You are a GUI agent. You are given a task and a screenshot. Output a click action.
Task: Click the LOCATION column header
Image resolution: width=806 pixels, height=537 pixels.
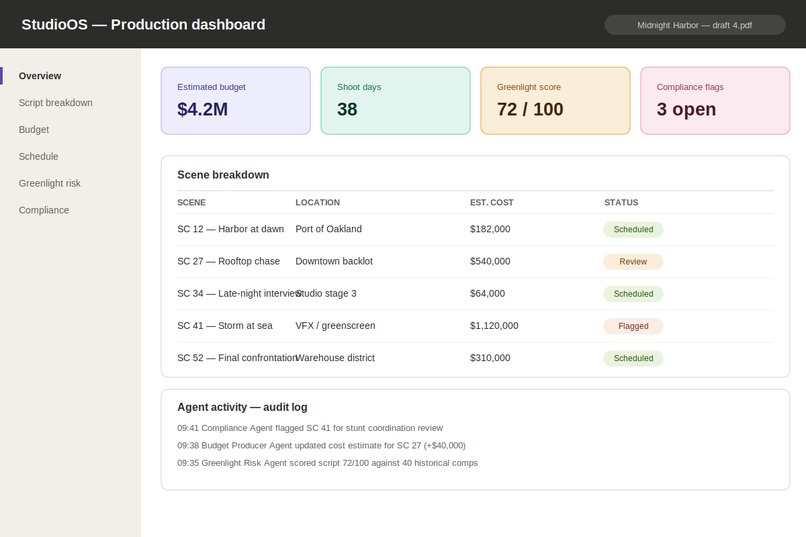317,202
